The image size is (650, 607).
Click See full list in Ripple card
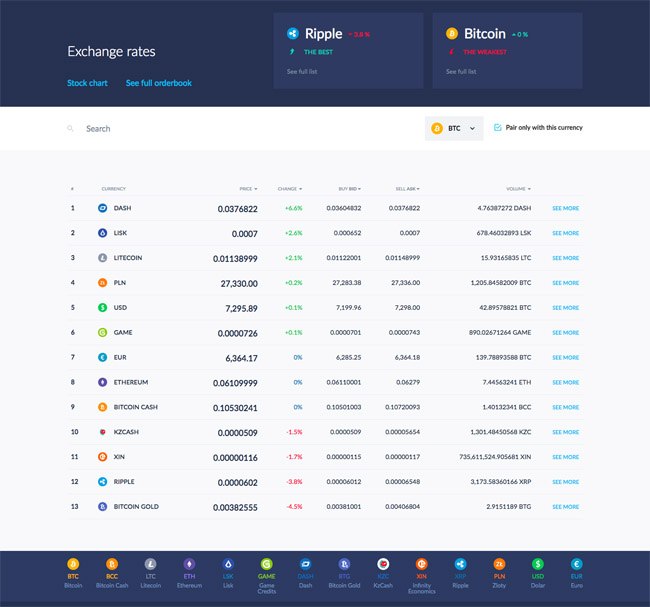pyautogui.click(x=302, y=71)
